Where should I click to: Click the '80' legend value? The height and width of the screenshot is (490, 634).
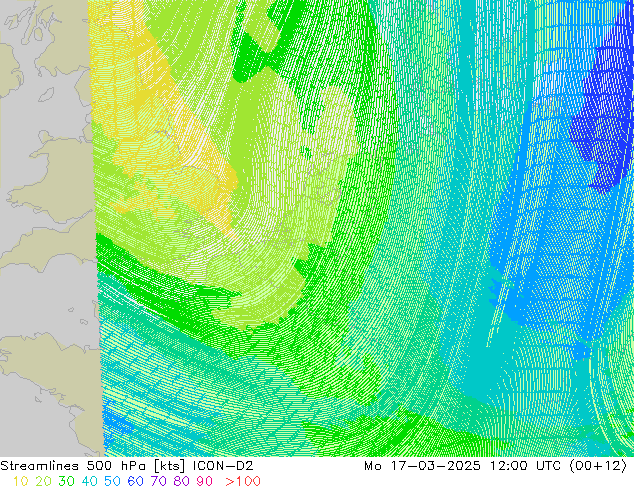182,481
